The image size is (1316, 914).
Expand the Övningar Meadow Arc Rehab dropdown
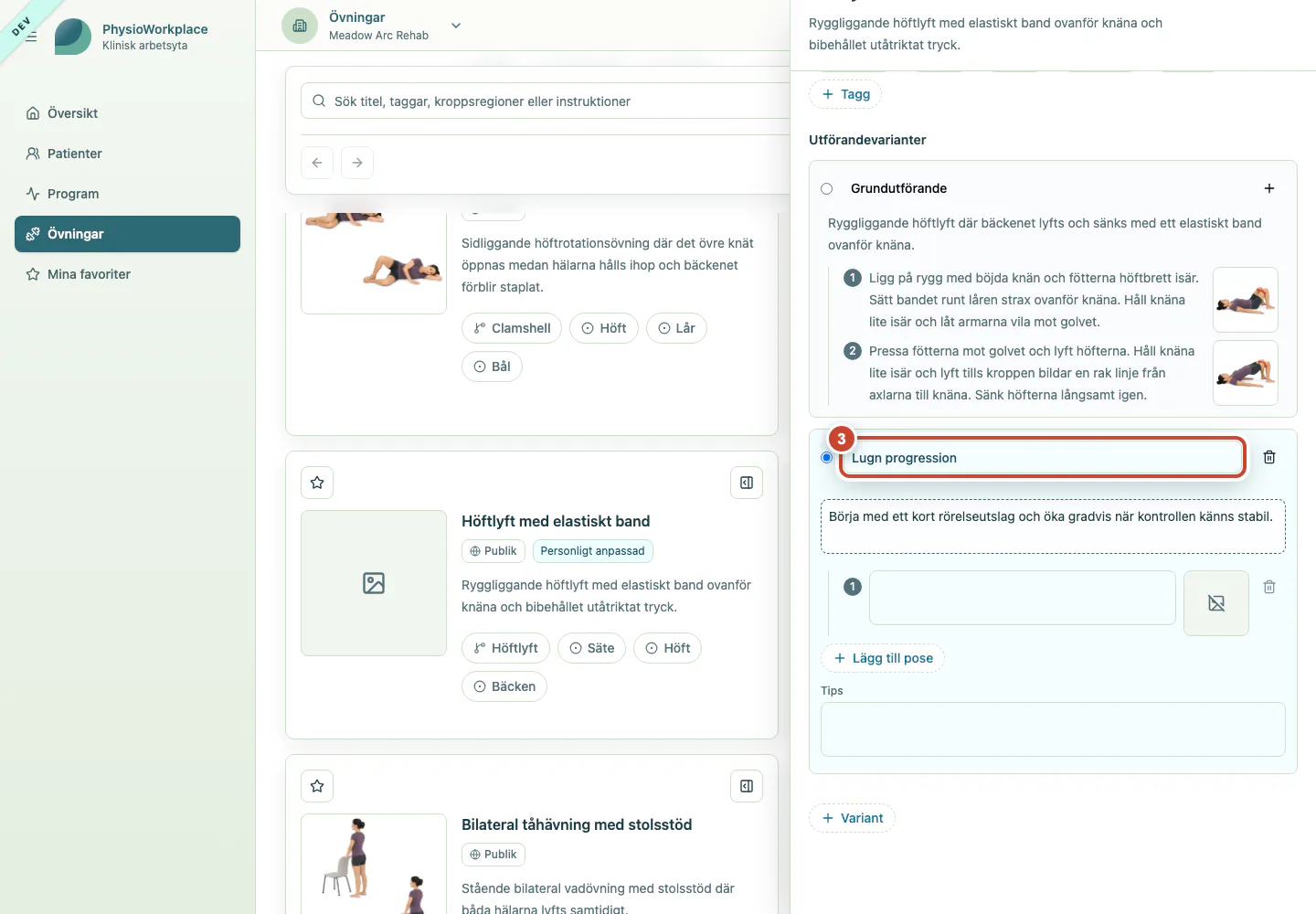(456, 26)
